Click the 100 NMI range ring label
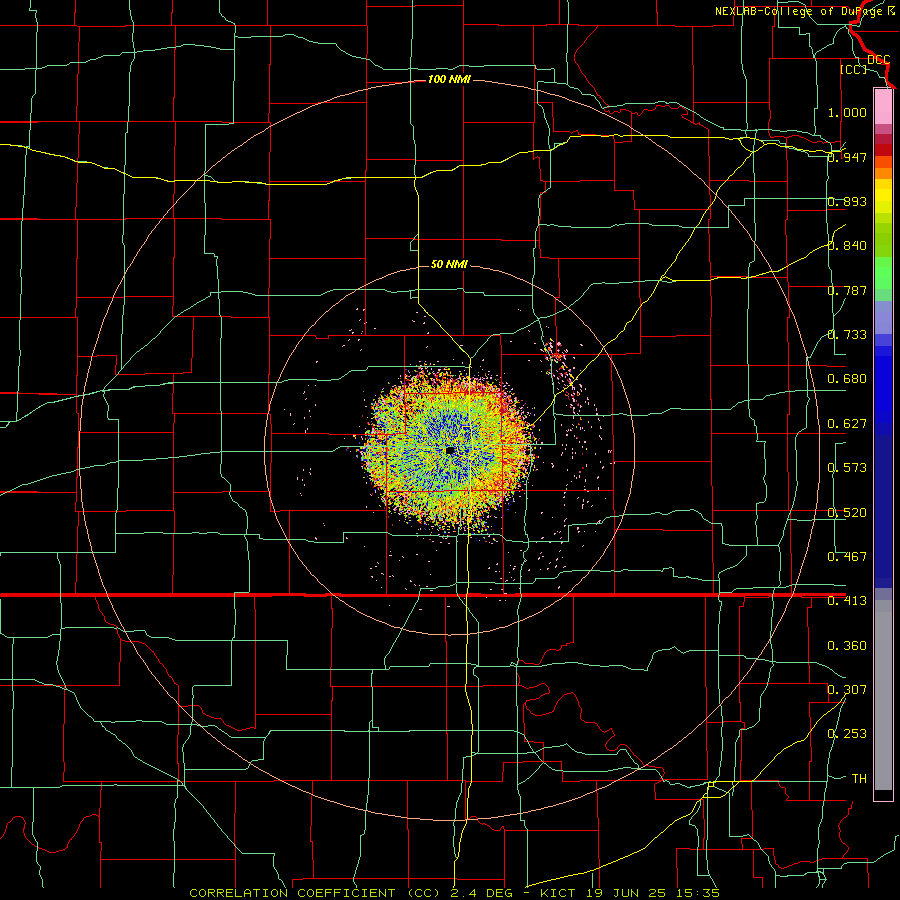This screenshot has height=900, width=900. click(x=449, y=79)
